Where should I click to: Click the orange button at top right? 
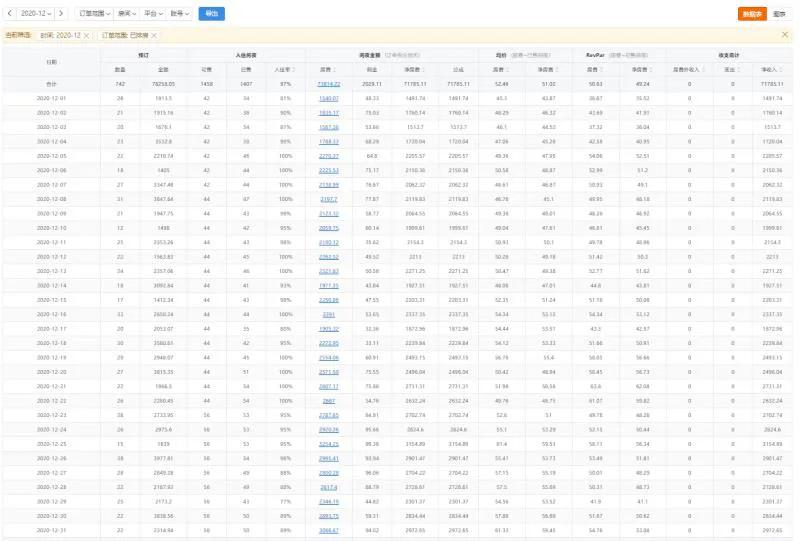click(752, 14)
